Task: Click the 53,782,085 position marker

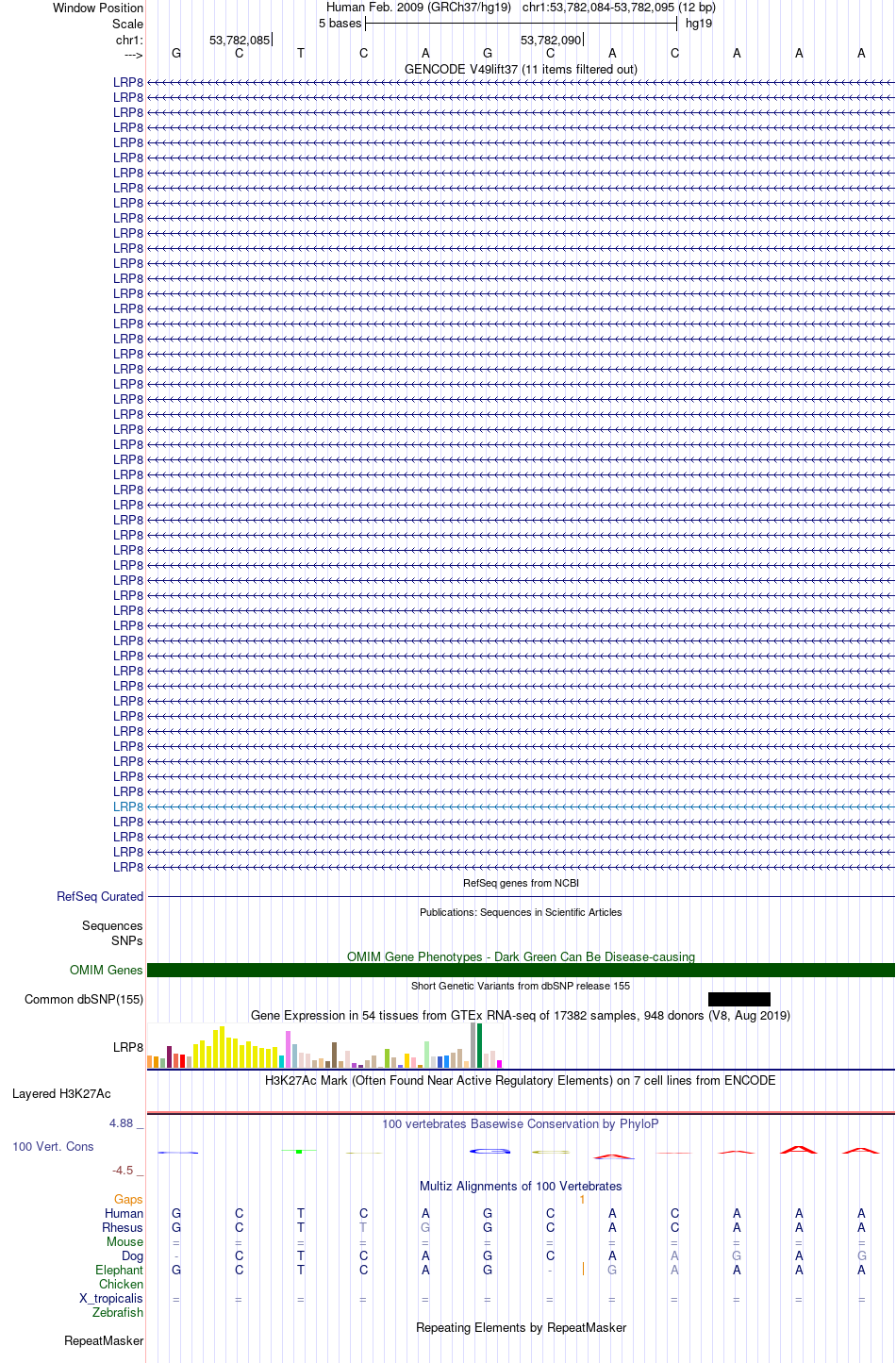Action: point(240,40)
